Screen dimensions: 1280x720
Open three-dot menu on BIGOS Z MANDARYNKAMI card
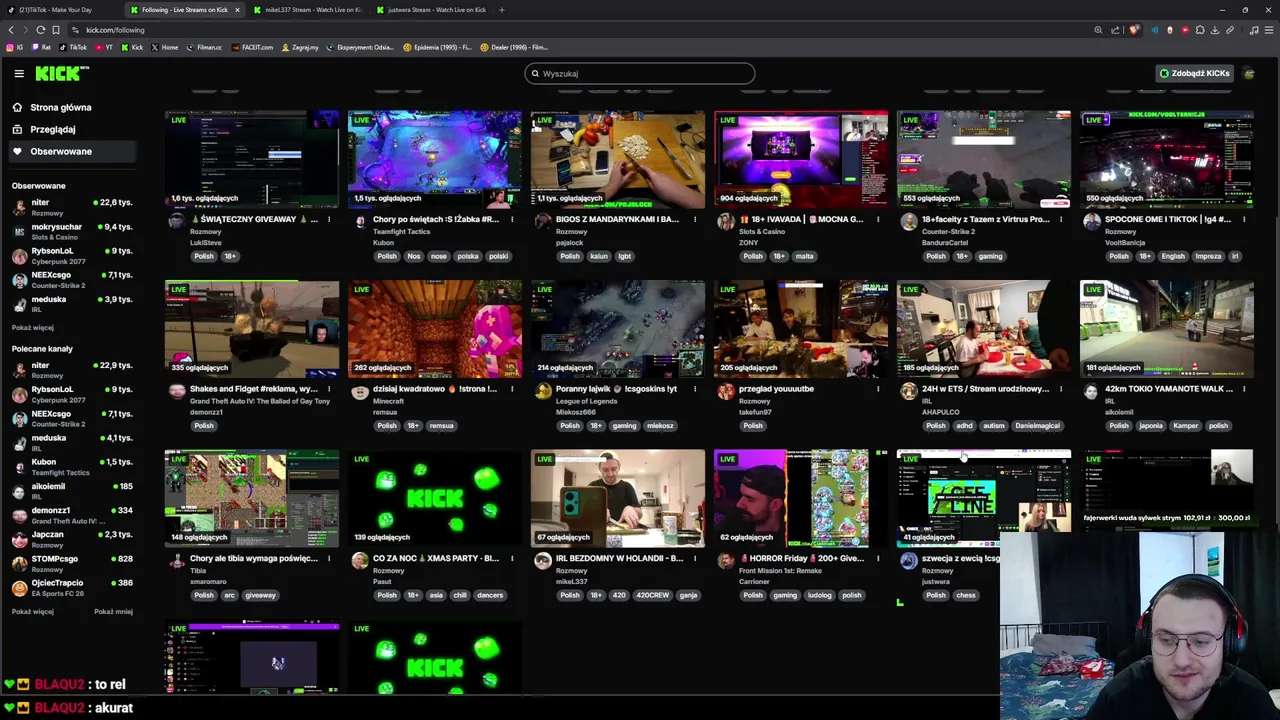[695, 220]
